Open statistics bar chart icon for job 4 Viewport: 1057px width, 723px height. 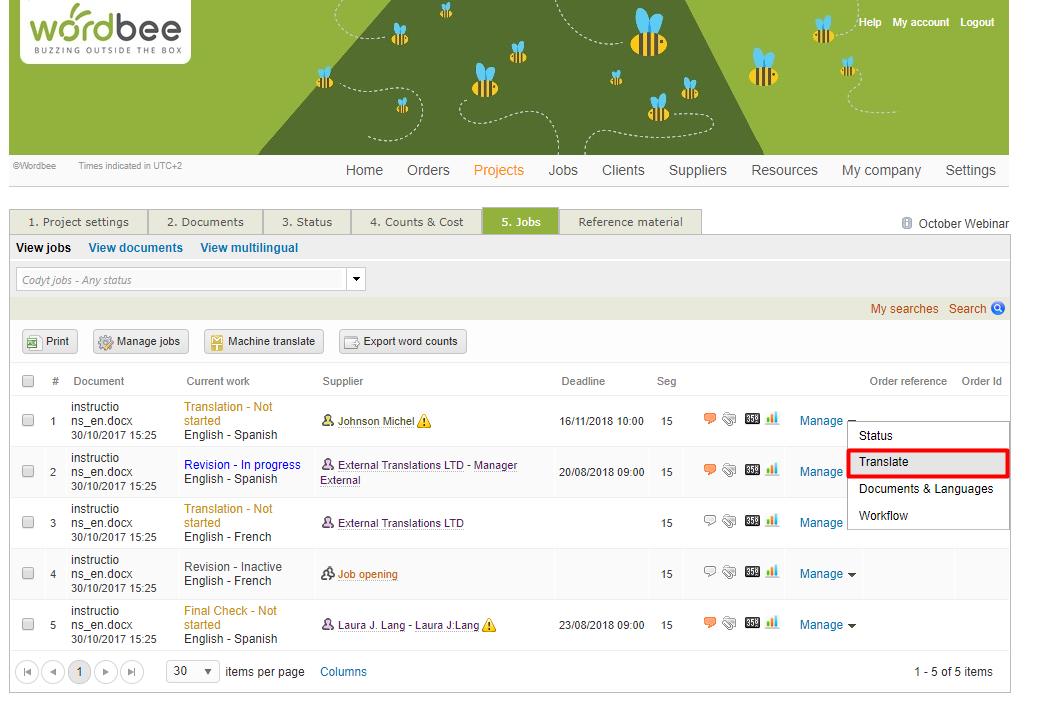pos(772,572)
